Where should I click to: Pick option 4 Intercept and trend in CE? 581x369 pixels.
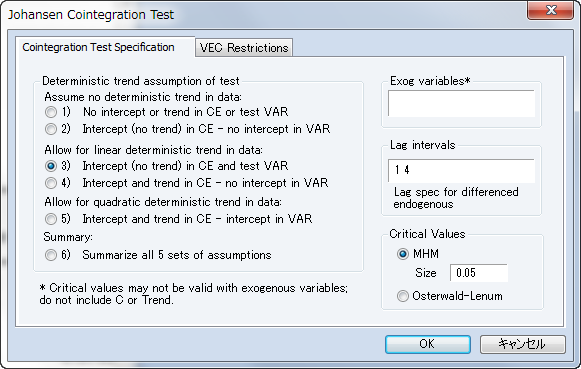(51, 183)
